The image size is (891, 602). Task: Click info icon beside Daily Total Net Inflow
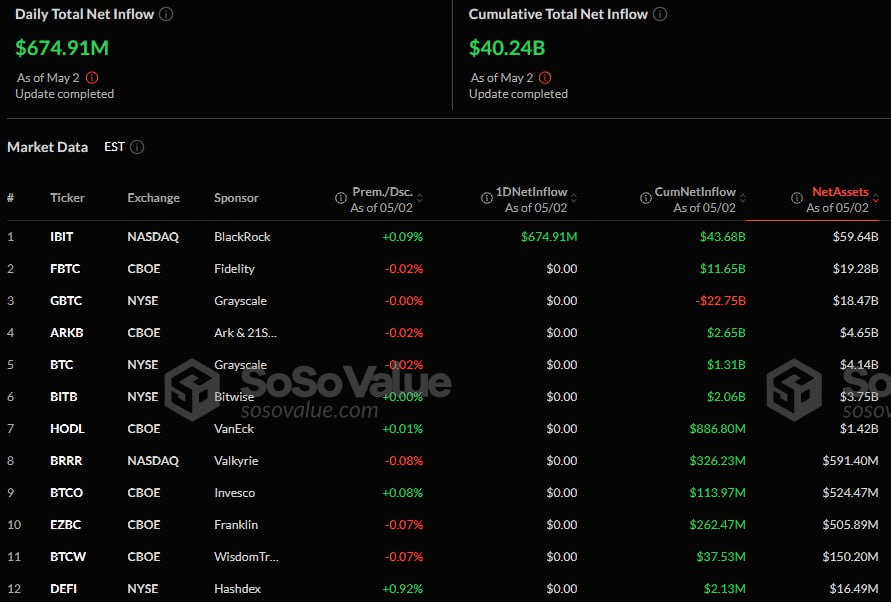(166, 14)
